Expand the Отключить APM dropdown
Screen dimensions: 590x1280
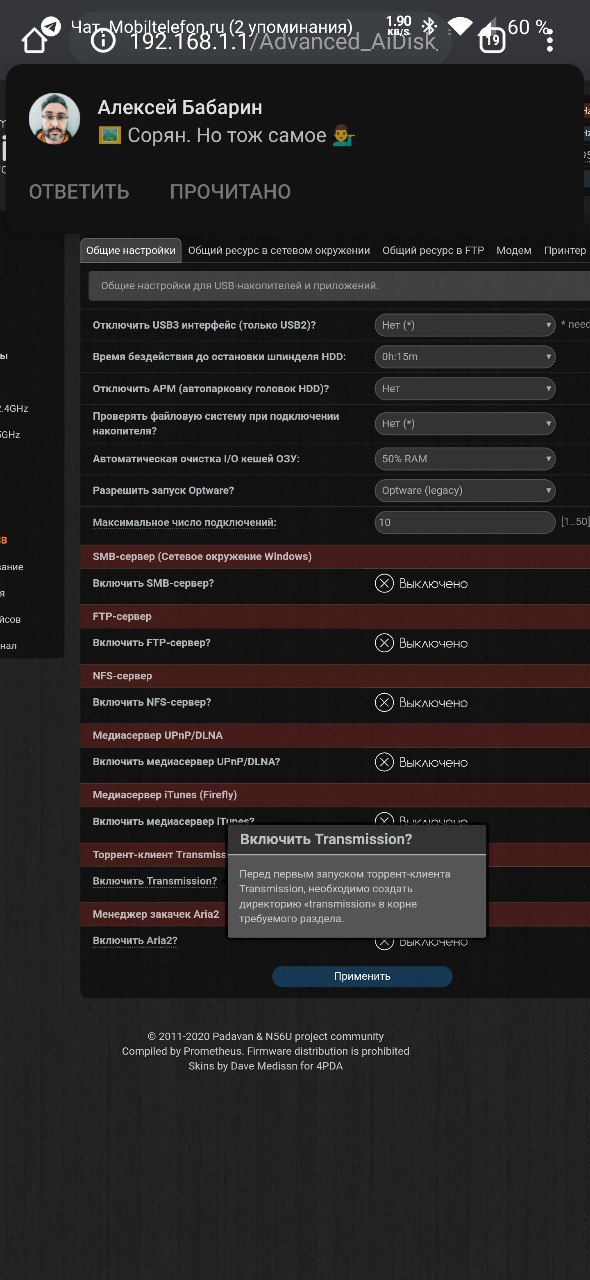tap(465, 388)
